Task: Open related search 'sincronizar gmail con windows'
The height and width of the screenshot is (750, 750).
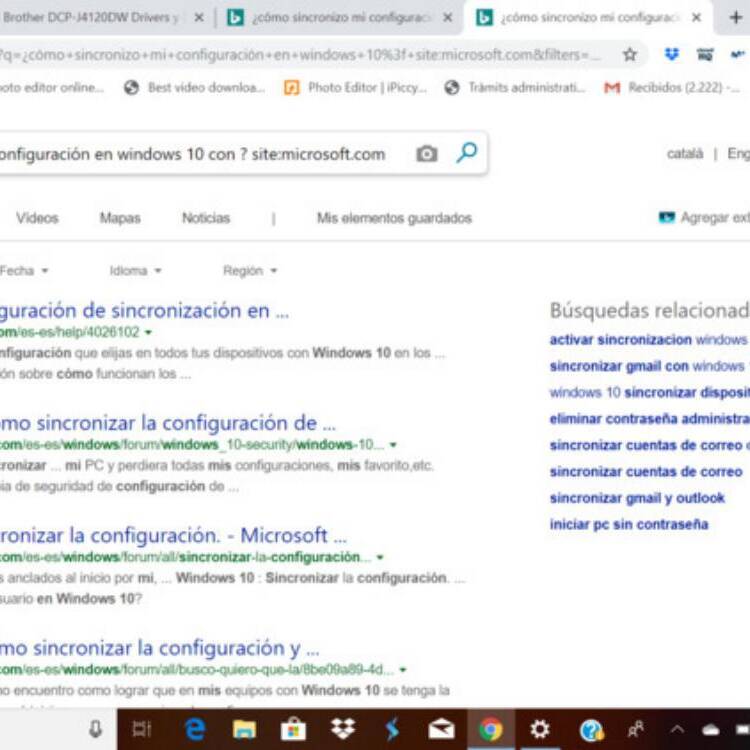Action: tap(649, 366)
